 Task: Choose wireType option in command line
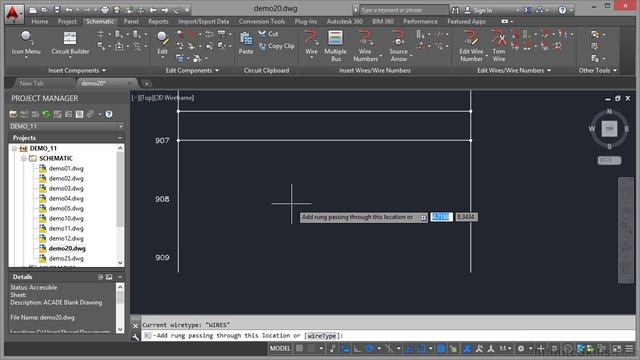tap(322, 336)
